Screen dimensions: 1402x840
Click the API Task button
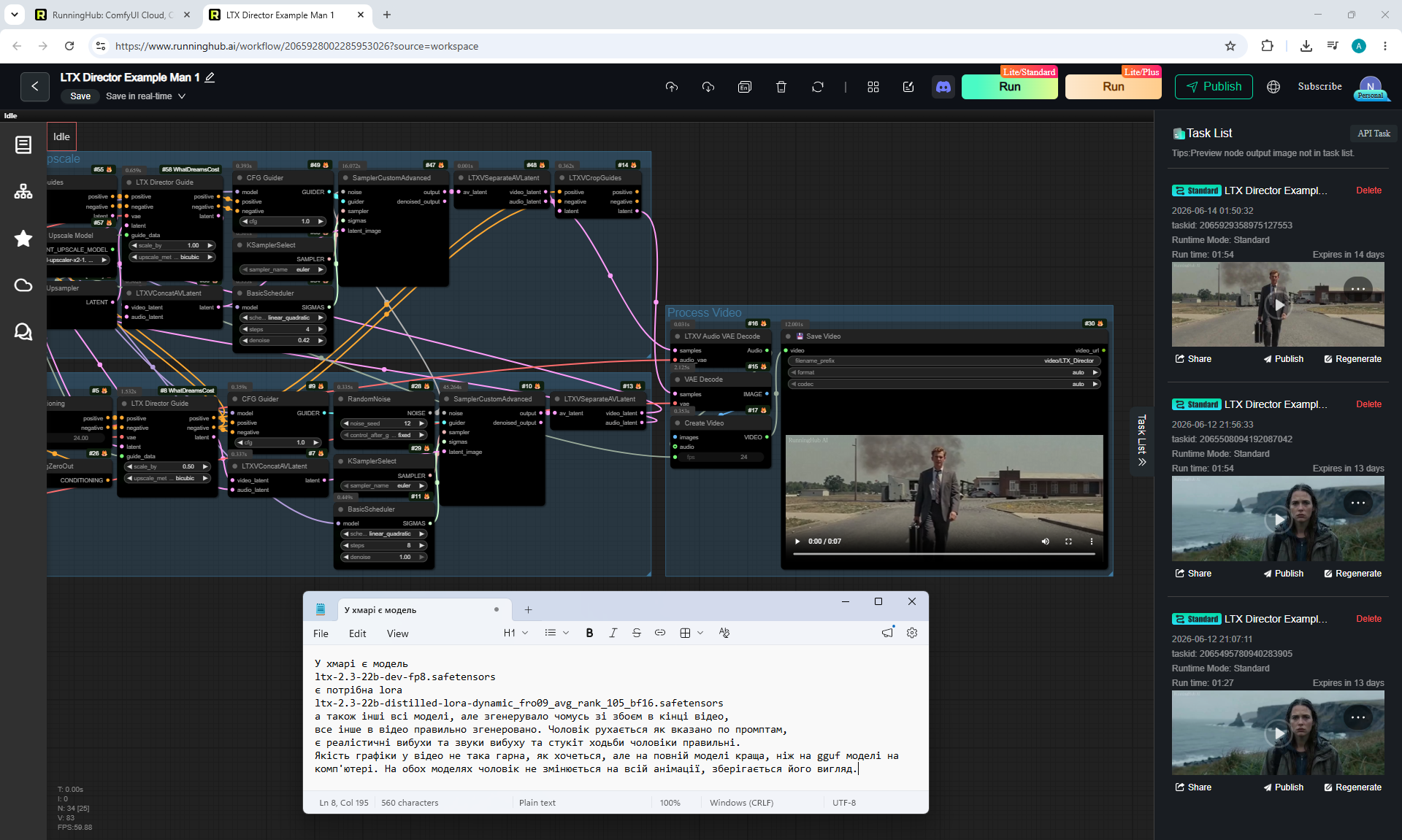coord(1374,134)
